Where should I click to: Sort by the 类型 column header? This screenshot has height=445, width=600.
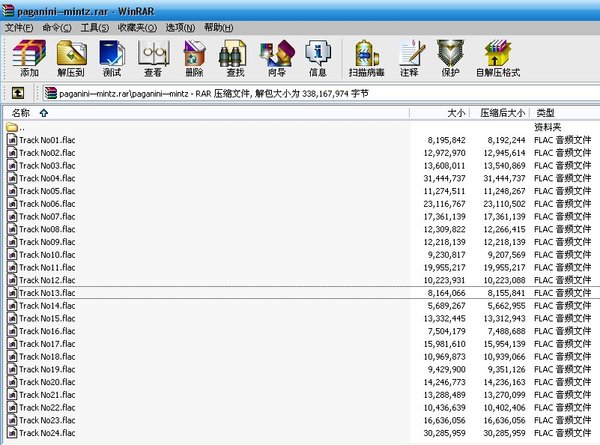(x=565, y=113)
